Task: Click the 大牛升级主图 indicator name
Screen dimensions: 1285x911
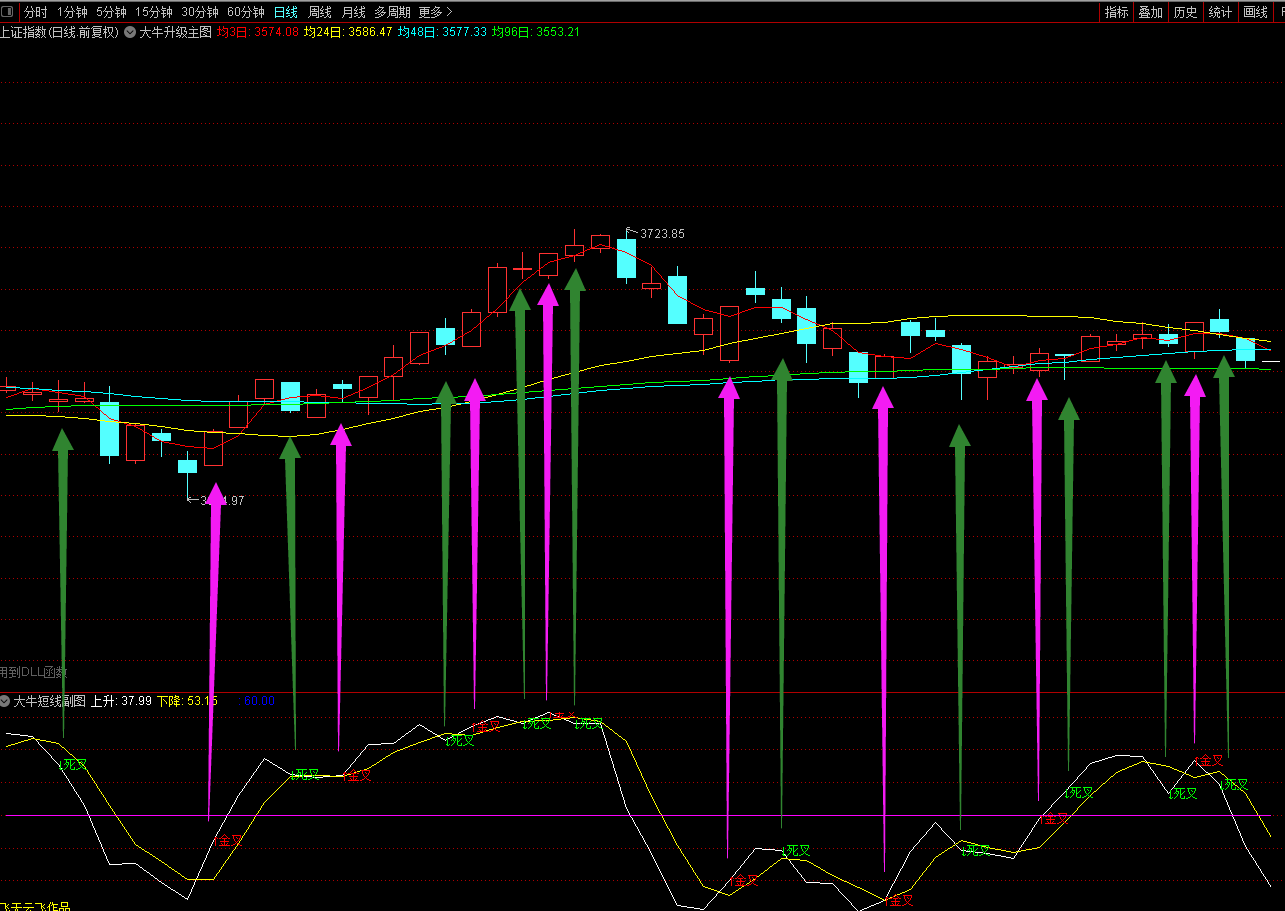Action: (x=175, y=32)
